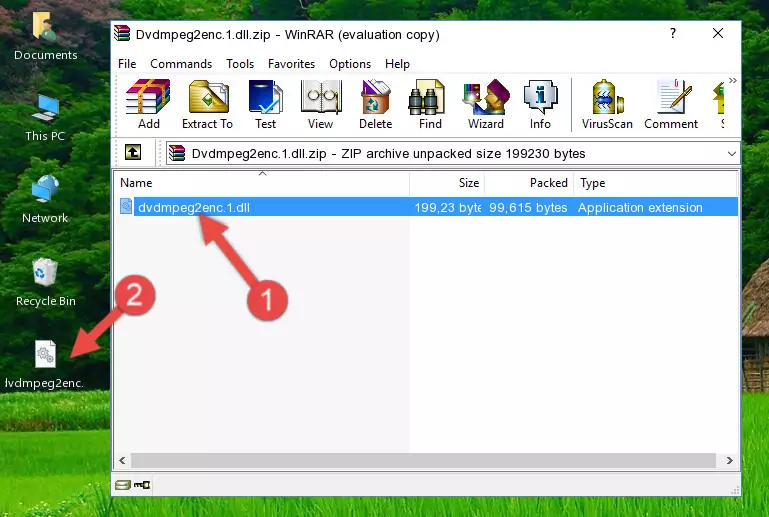The height and width of the screenshot is (517, 769).
Task: Open the Favorites menu
Action: click(x=291, y=64)
